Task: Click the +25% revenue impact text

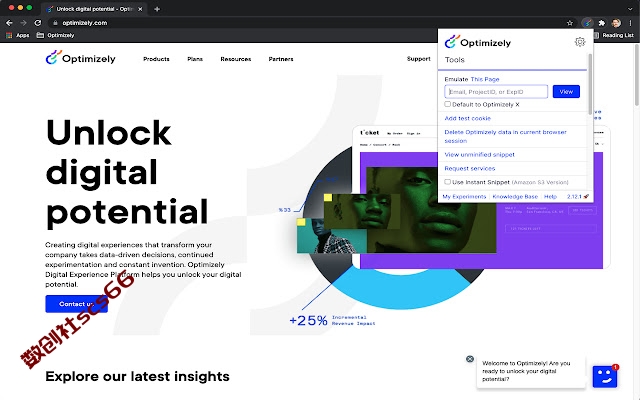Action: click(x=332, y=320)
